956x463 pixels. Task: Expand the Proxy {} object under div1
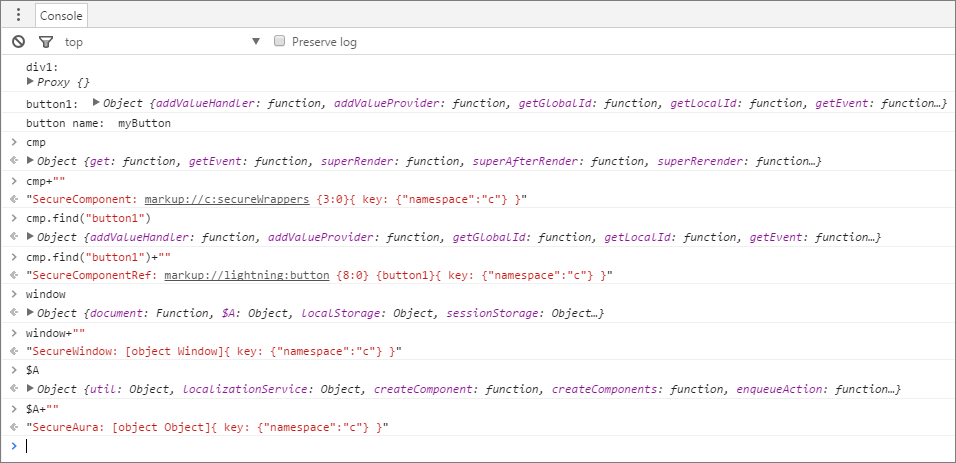click(30, 81)
